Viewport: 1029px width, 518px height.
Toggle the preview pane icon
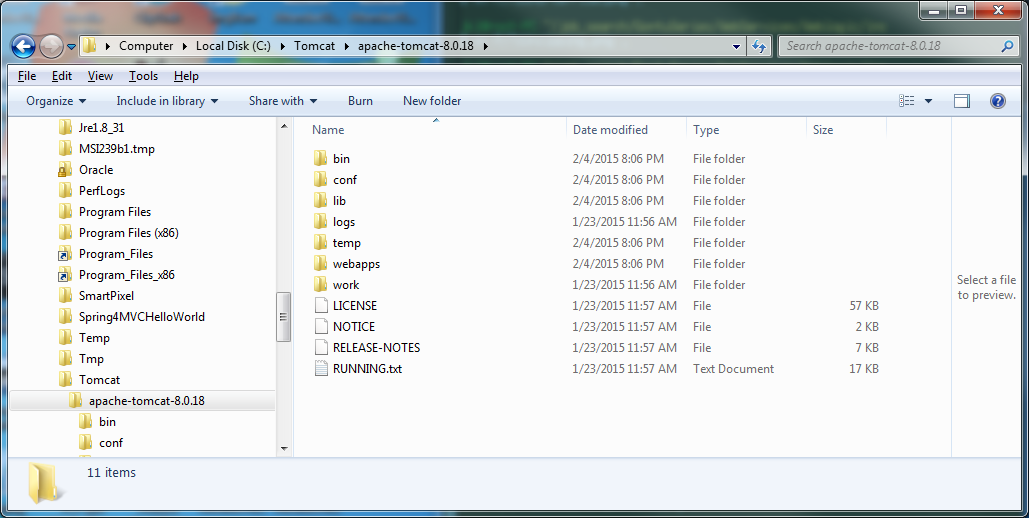(x=962, y=101)
